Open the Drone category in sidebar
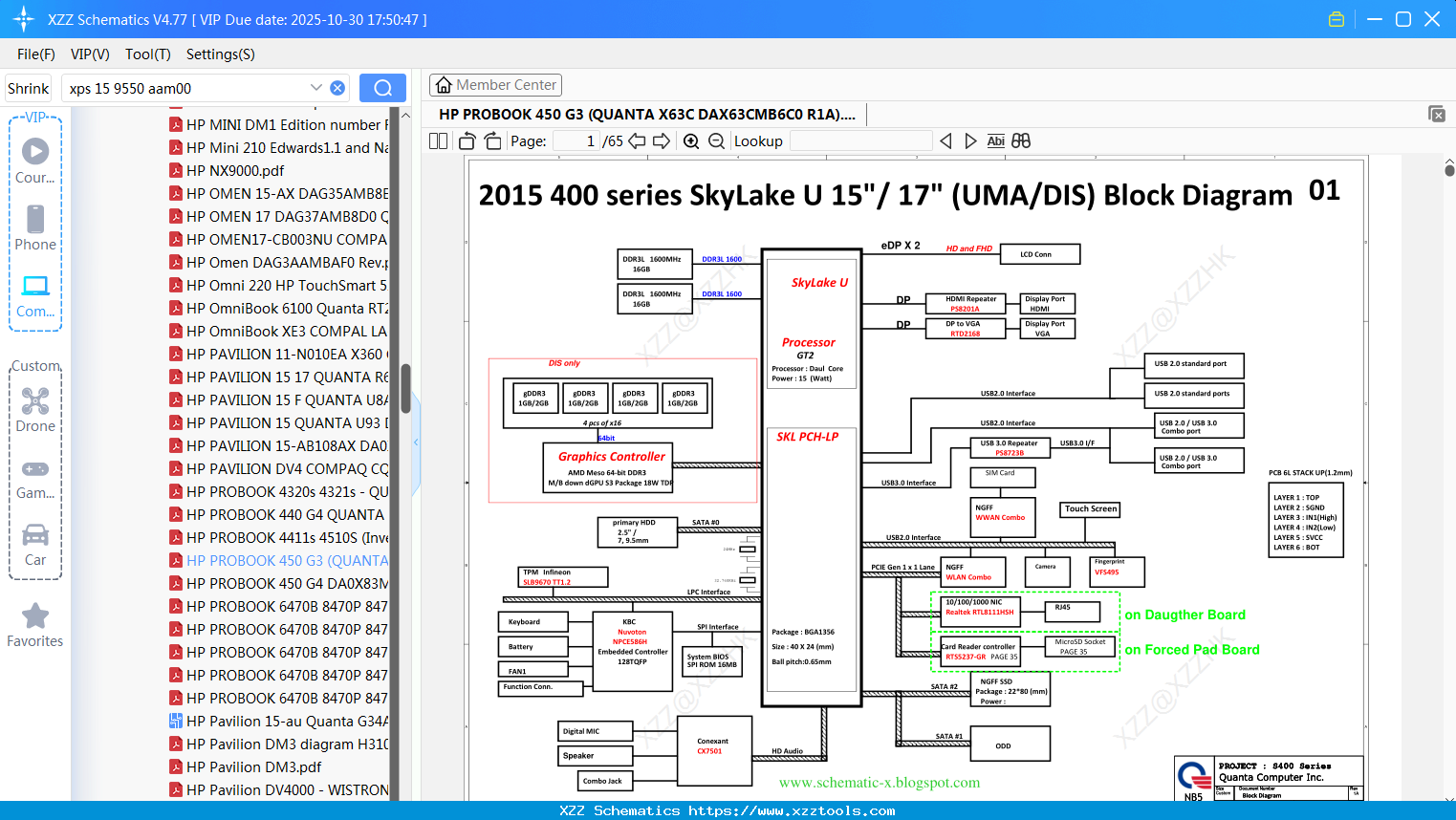The width and height of the screenshot is (1456, 820). tap(35, 410)
